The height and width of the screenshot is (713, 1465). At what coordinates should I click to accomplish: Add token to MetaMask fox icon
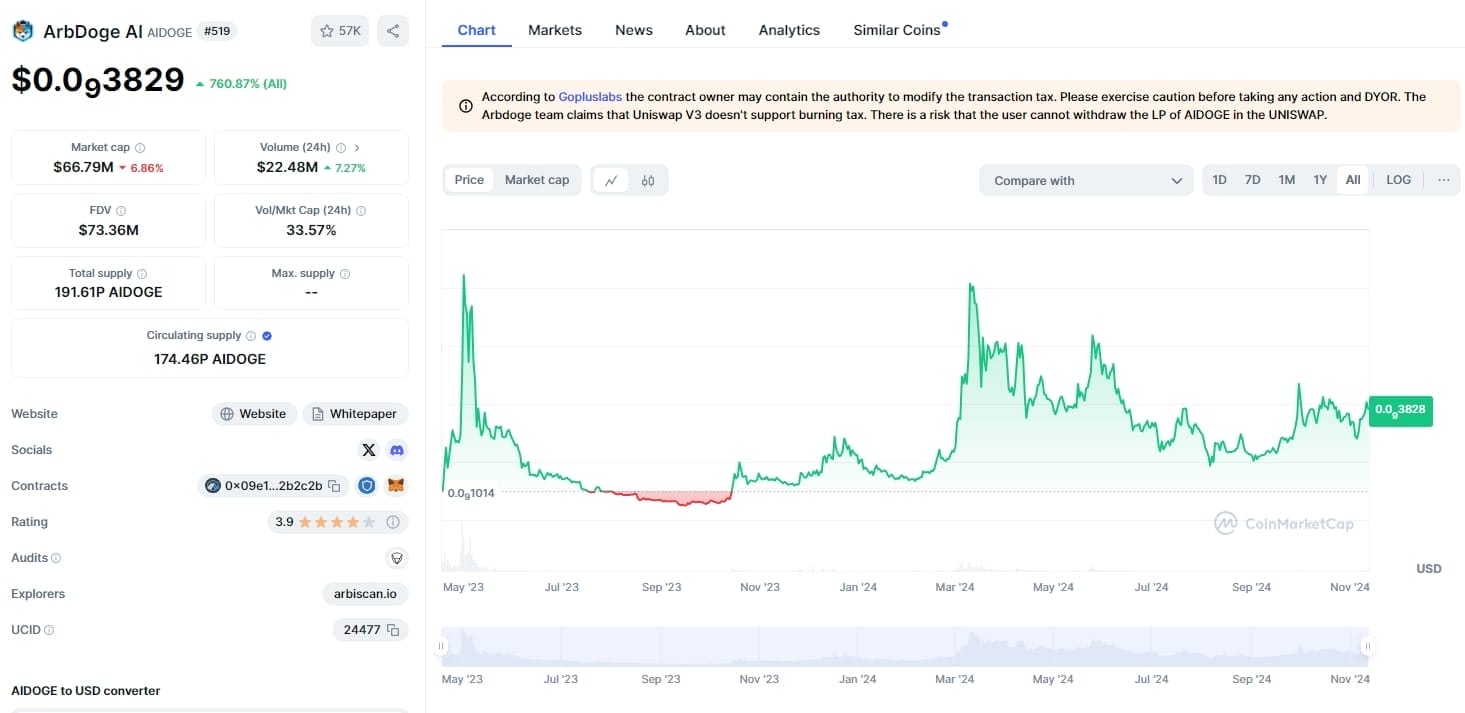[397, 486]
